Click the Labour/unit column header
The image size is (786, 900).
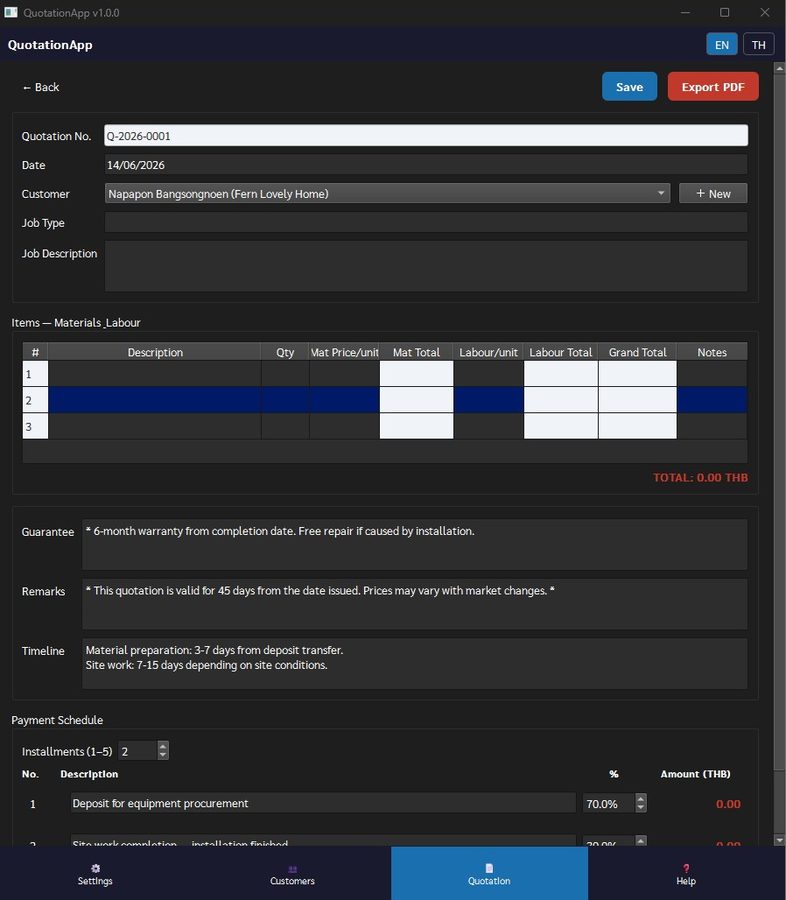(488, 352)
